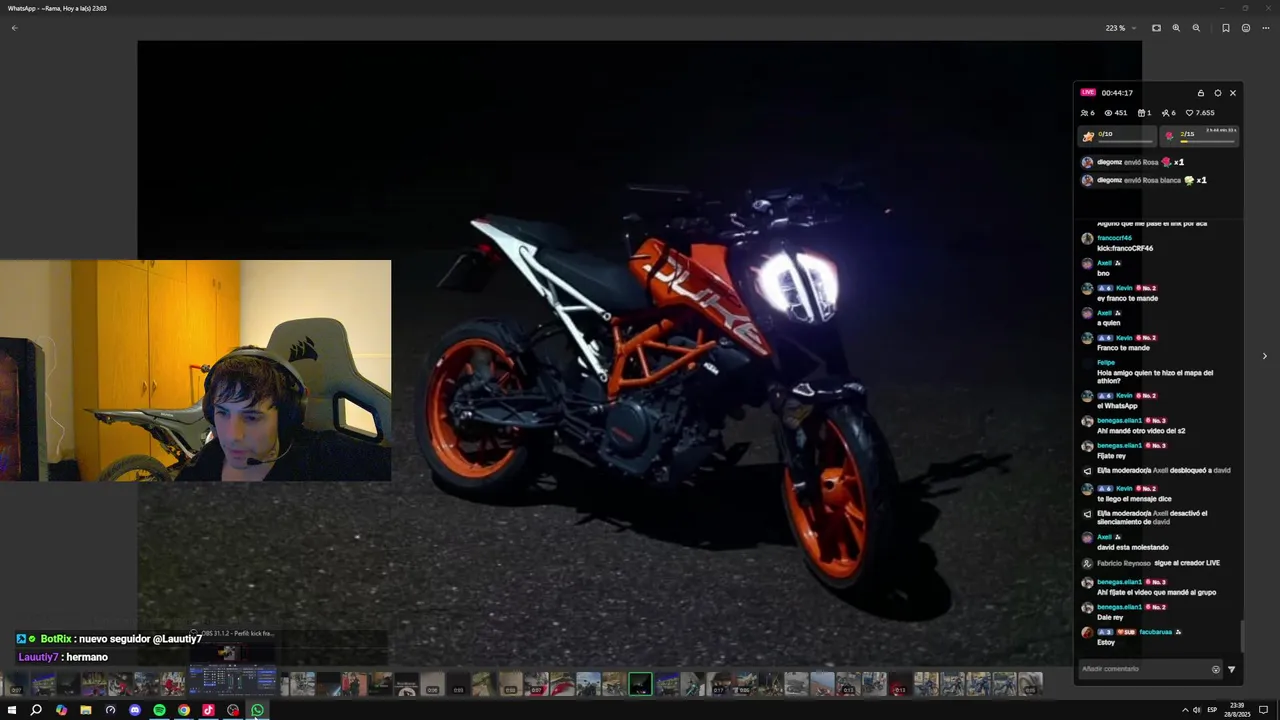This screenshot has width=1280, height=720.
Task: Open the star goal 0/10 card
Action: coord(1117,136)
